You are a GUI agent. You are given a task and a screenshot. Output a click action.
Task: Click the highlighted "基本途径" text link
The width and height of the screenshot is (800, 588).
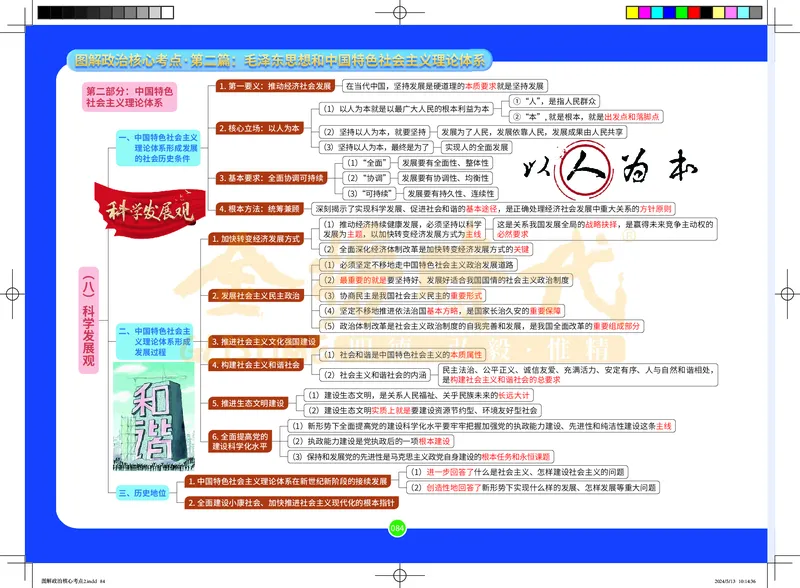480,209
